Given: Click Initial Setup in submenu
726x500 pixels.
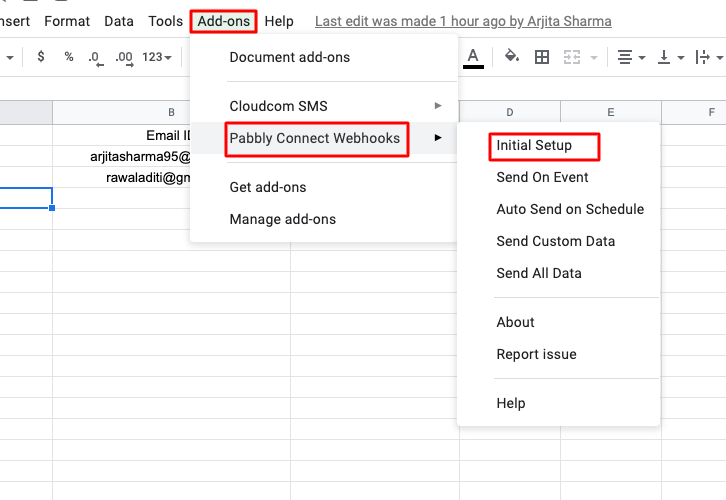Looking at the screenshot, I should click(x=558, y=145).
